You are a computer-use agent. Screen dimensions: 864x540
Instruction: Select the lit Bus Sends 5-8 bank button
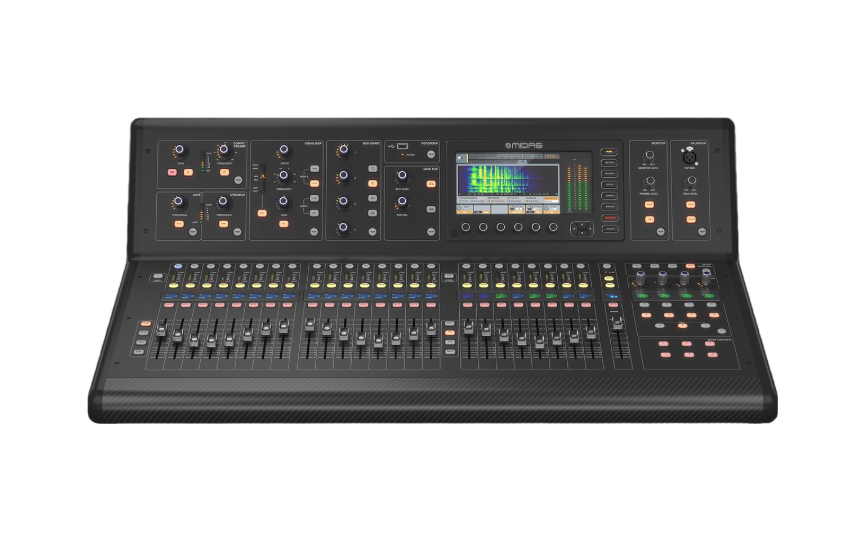point(372,183)
